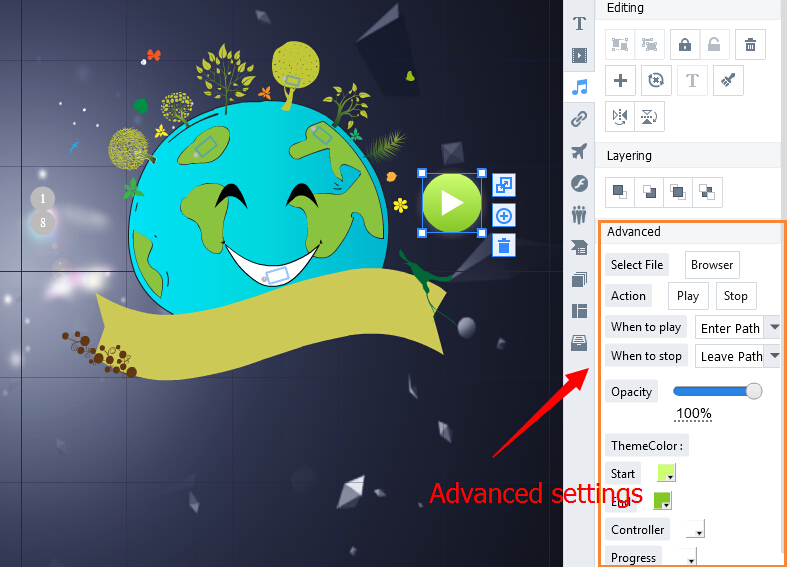Screen dimensions: 790x567
Task: Open the Video insert tool in sidebar
Action: [579, 55]
